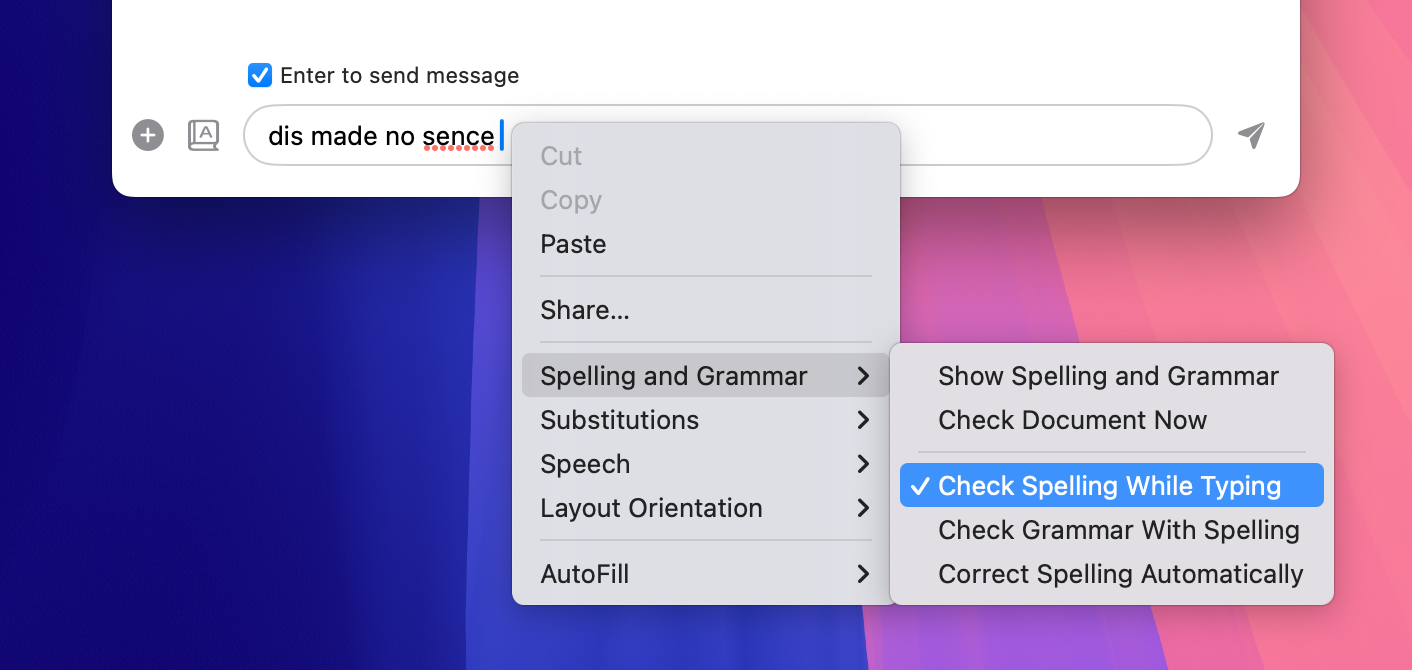The height and width of the screenshot is (670, 1412).
Task: Click Check Document Now
Action: [x=1072, y=420]
